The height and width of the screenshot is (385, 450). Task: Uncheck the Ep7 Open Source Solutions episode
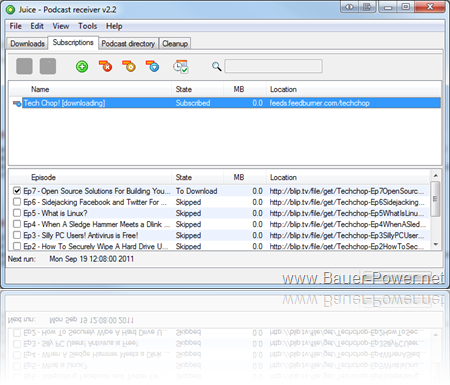(x=17, y=191)
